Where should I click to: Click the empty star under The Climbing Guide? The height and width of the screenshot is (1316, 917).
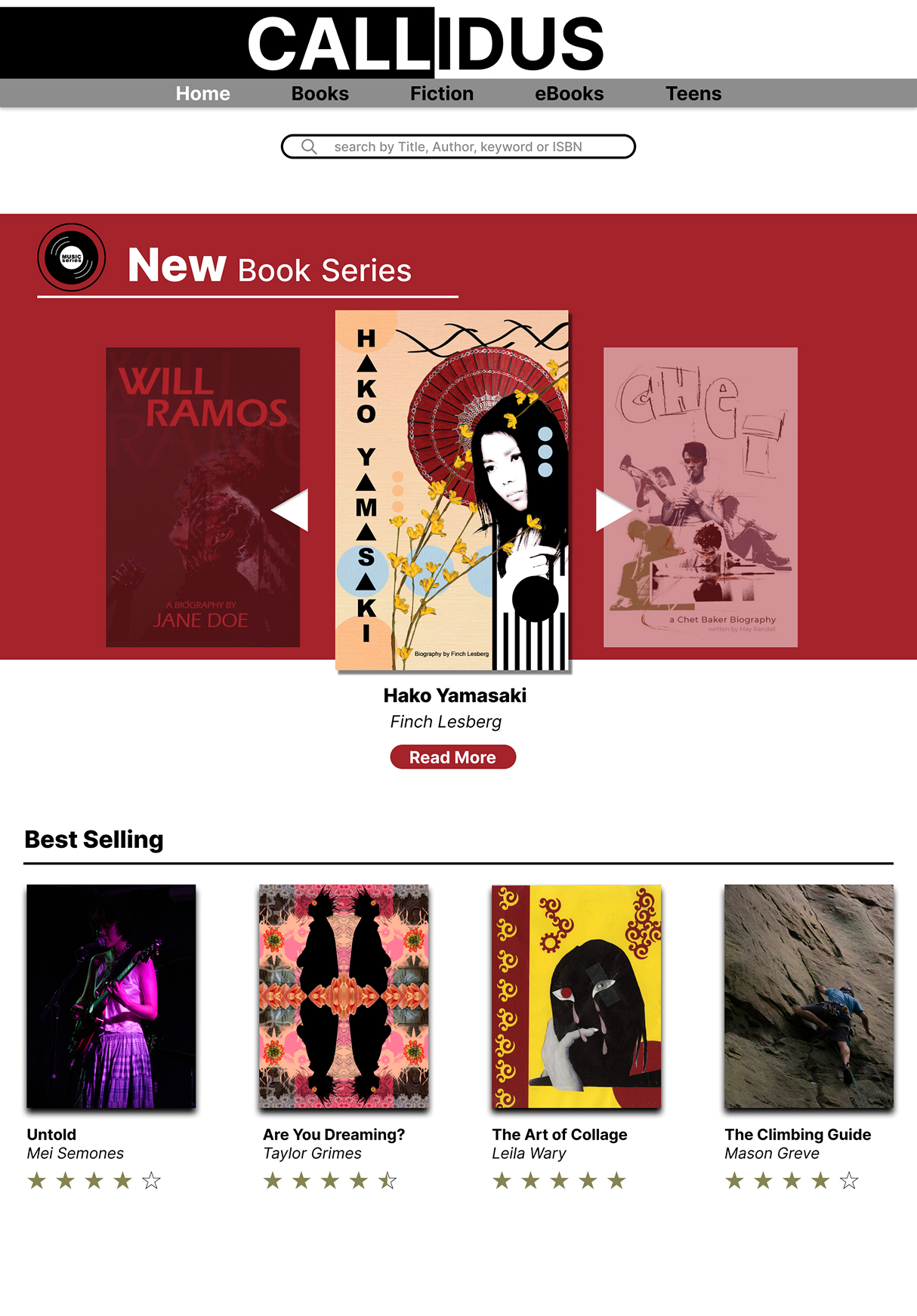click(x=849, y=1180)
